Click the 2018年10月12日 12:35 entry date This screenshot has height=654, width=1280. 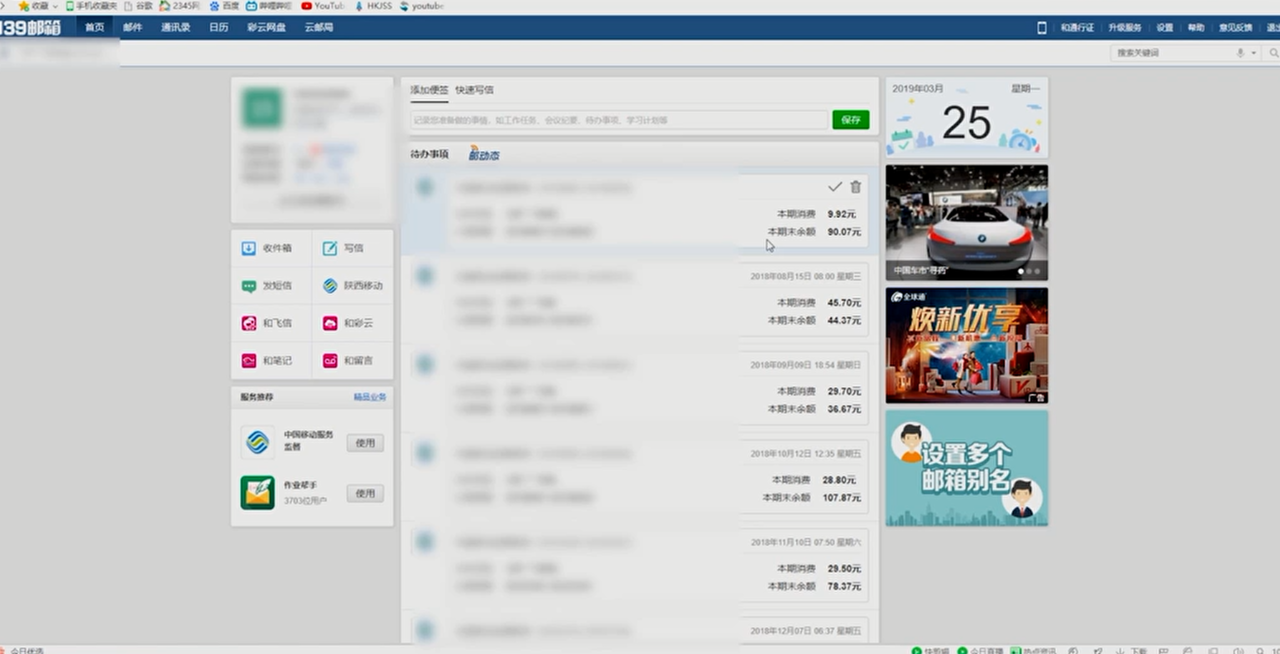pos(805,453)
